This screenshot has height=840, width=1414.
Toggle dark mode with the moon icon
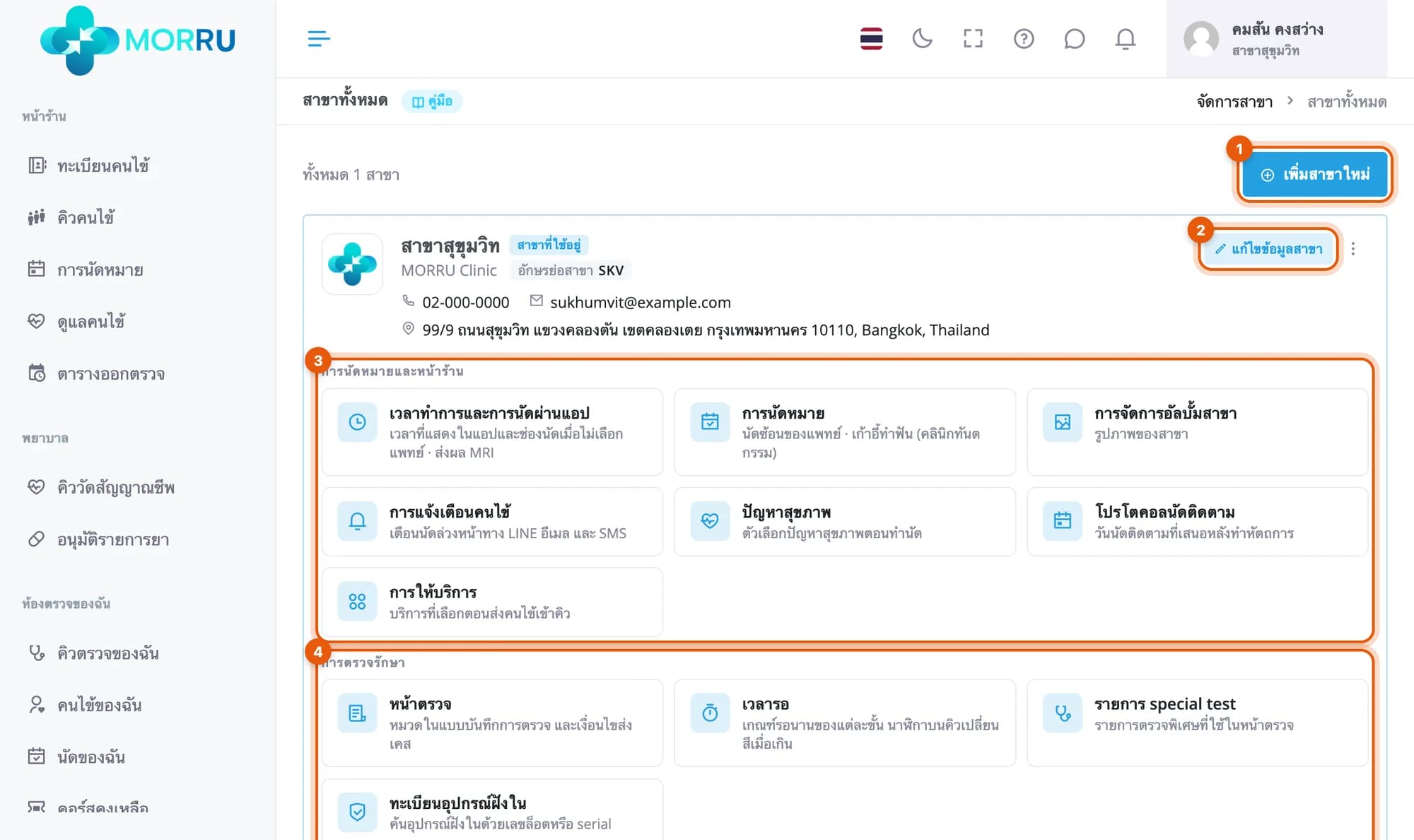pos(922,38)
